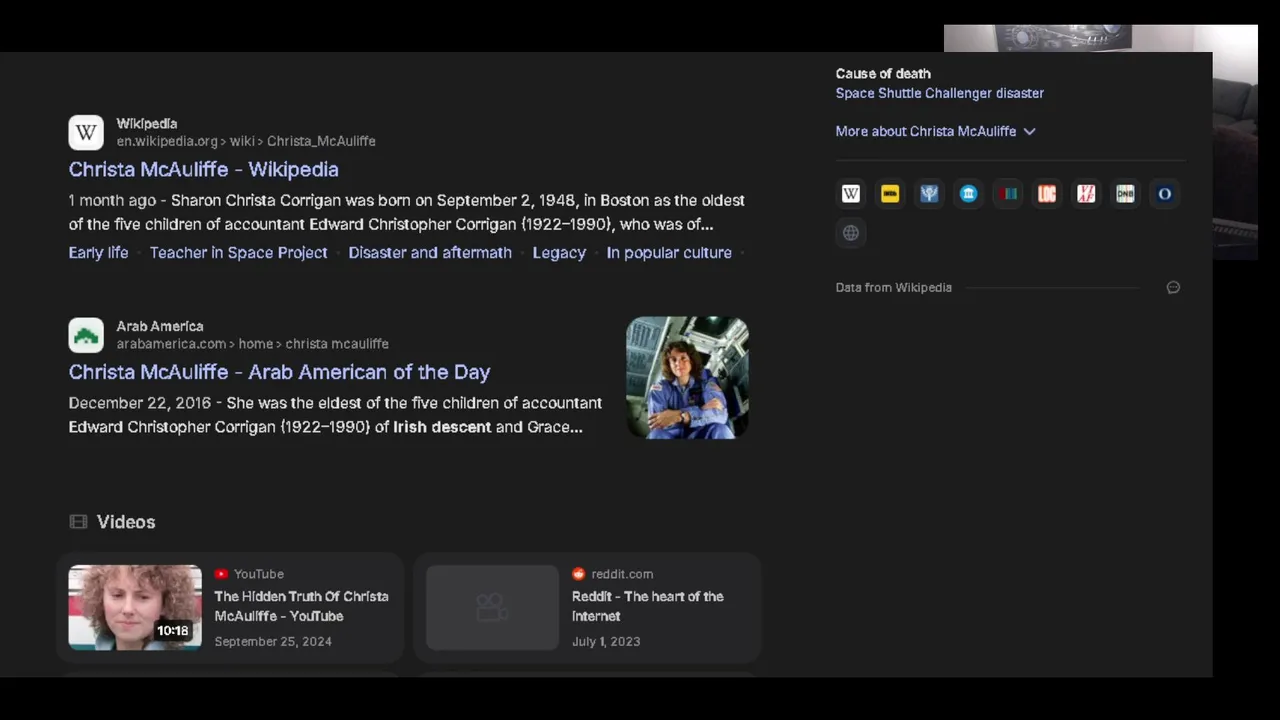Click the September 25, 2024 video date
1280x720 pixels.
273,642
